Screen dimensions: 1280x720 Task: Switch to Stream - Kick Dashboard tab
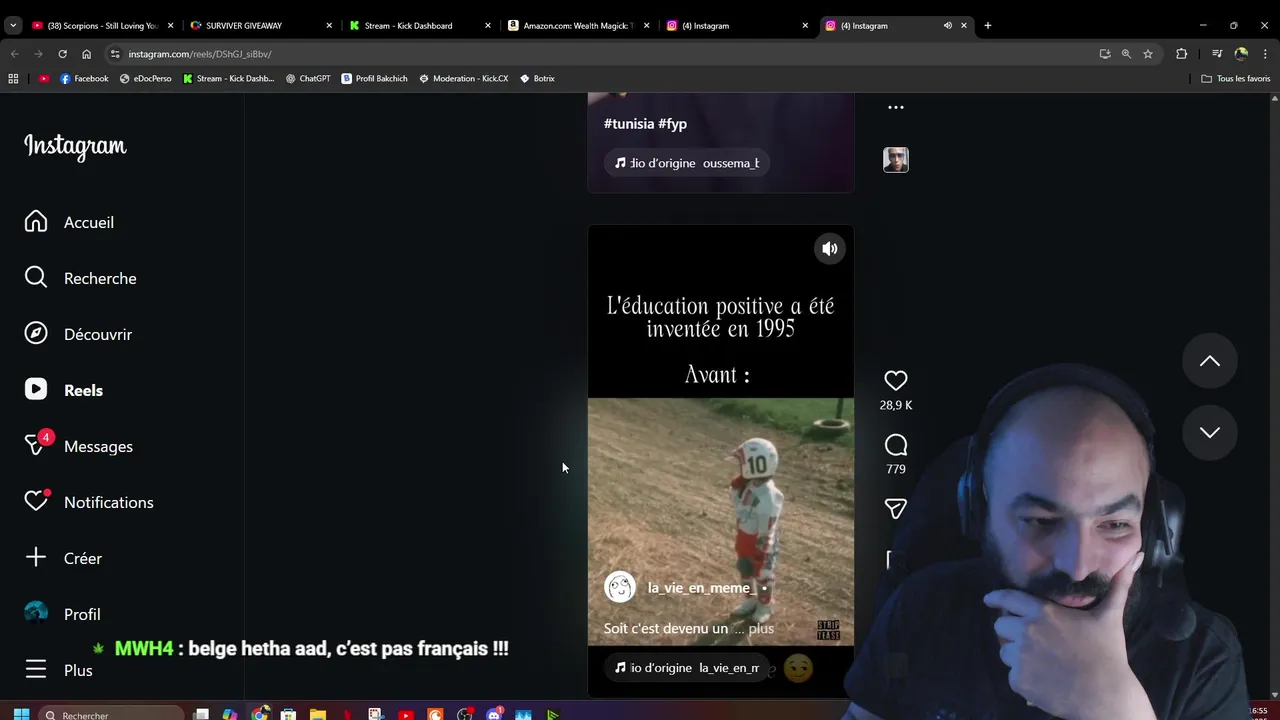(421, 25)
